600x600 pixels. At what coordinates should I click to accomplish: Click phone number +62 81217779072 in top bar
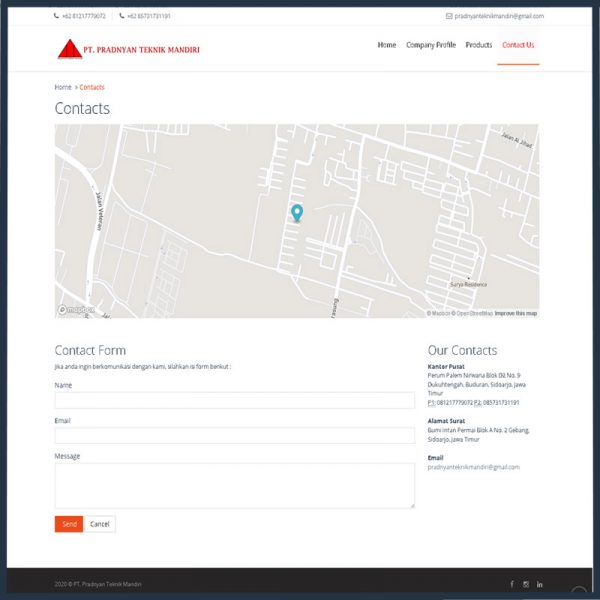[84, 16]
